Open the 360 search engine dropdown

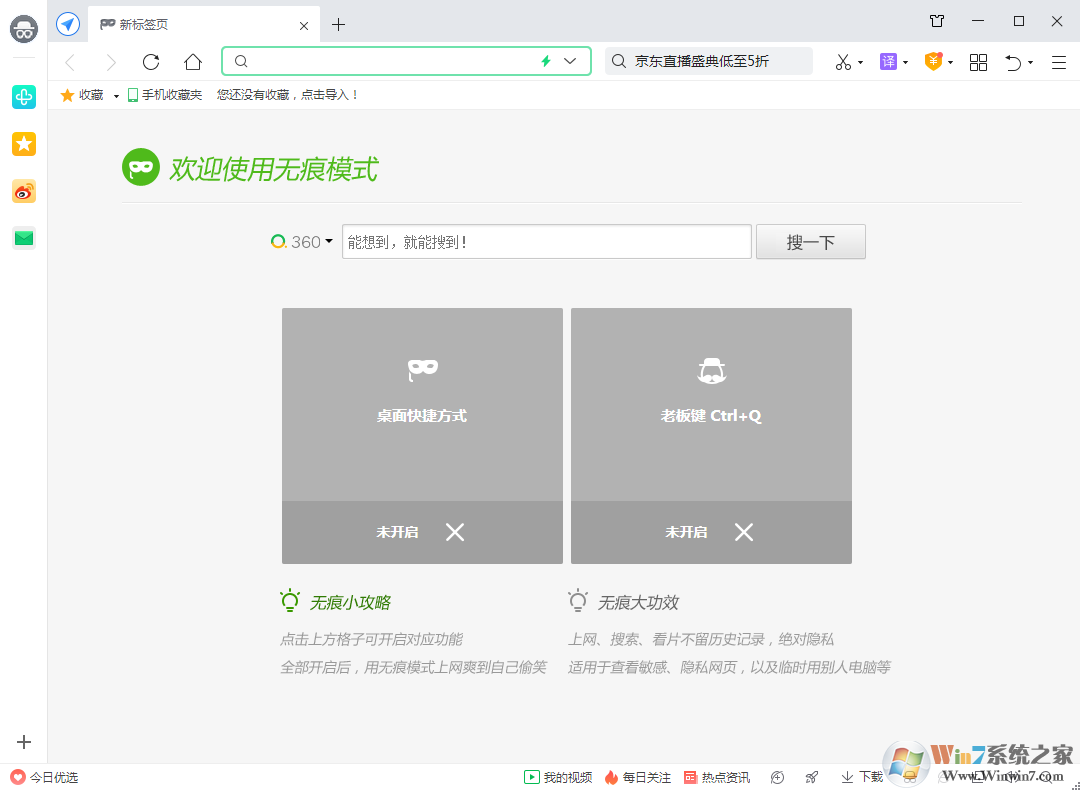click(302, 241)
